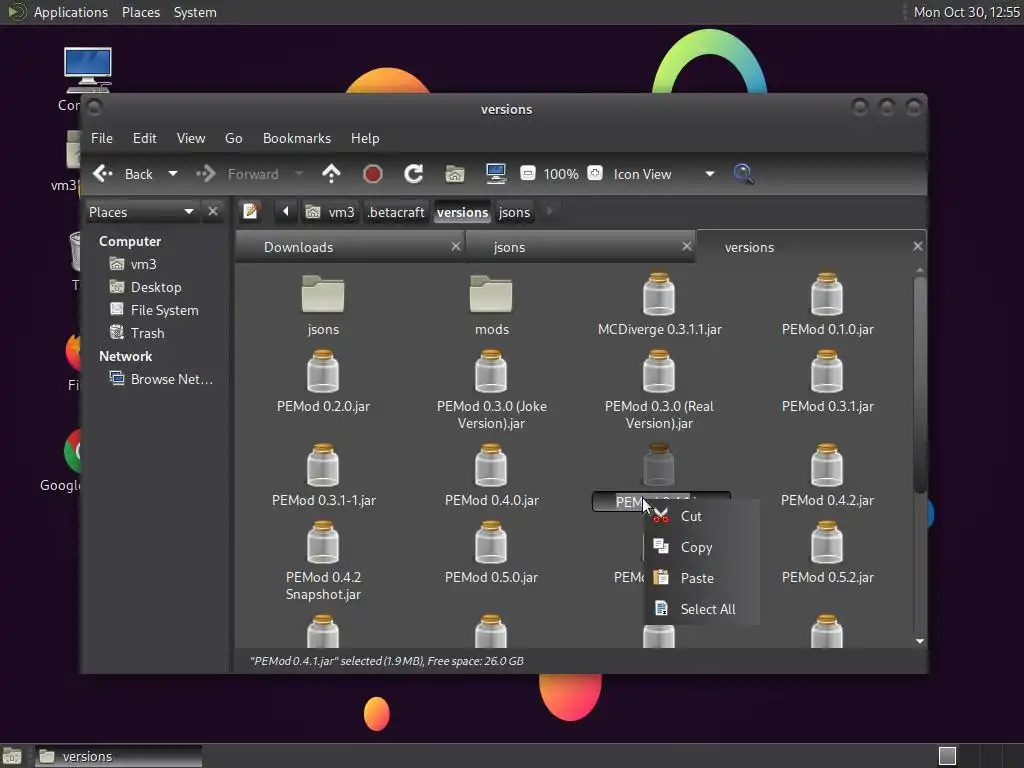Go to parent folder with Up arrow
Image resolution: width=1024 pixels, height=768 pixels.
(331, 174)
